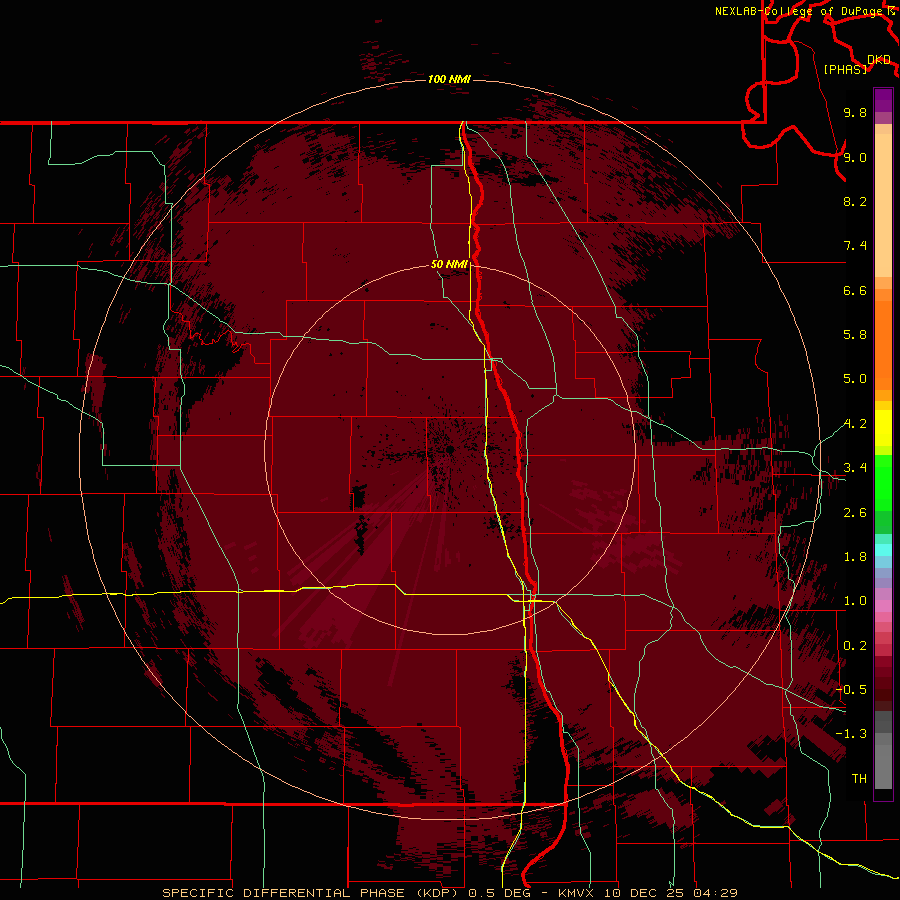Pick the orange segment of the color bar
The width and height of the screenshot is (900, 900).
883,344
